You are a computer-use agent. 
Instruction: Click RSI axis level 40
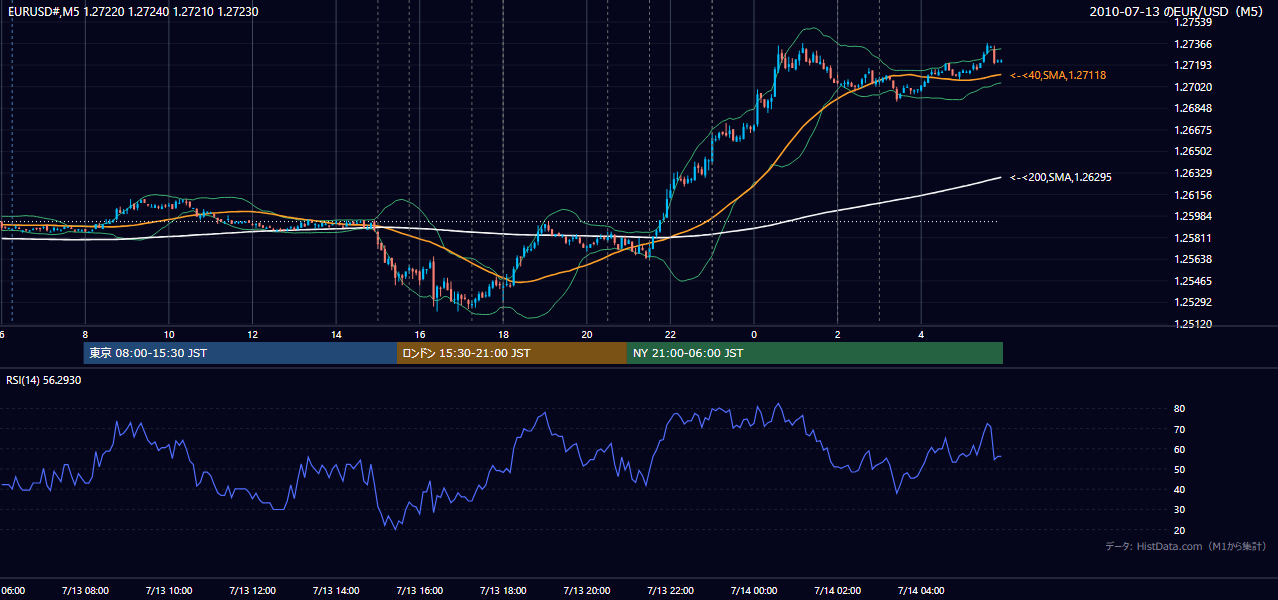[x=1179, y=489]
